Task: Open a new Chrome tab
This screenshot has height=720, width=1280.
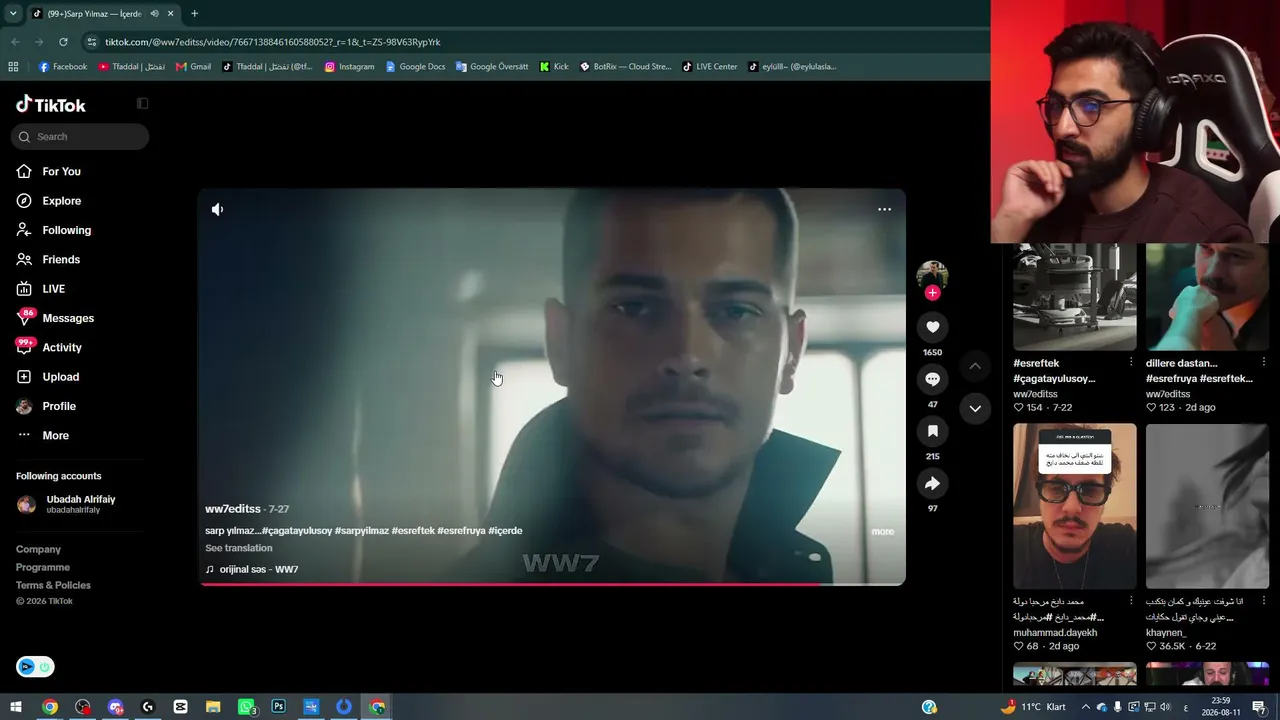Action: coord(194,14)
